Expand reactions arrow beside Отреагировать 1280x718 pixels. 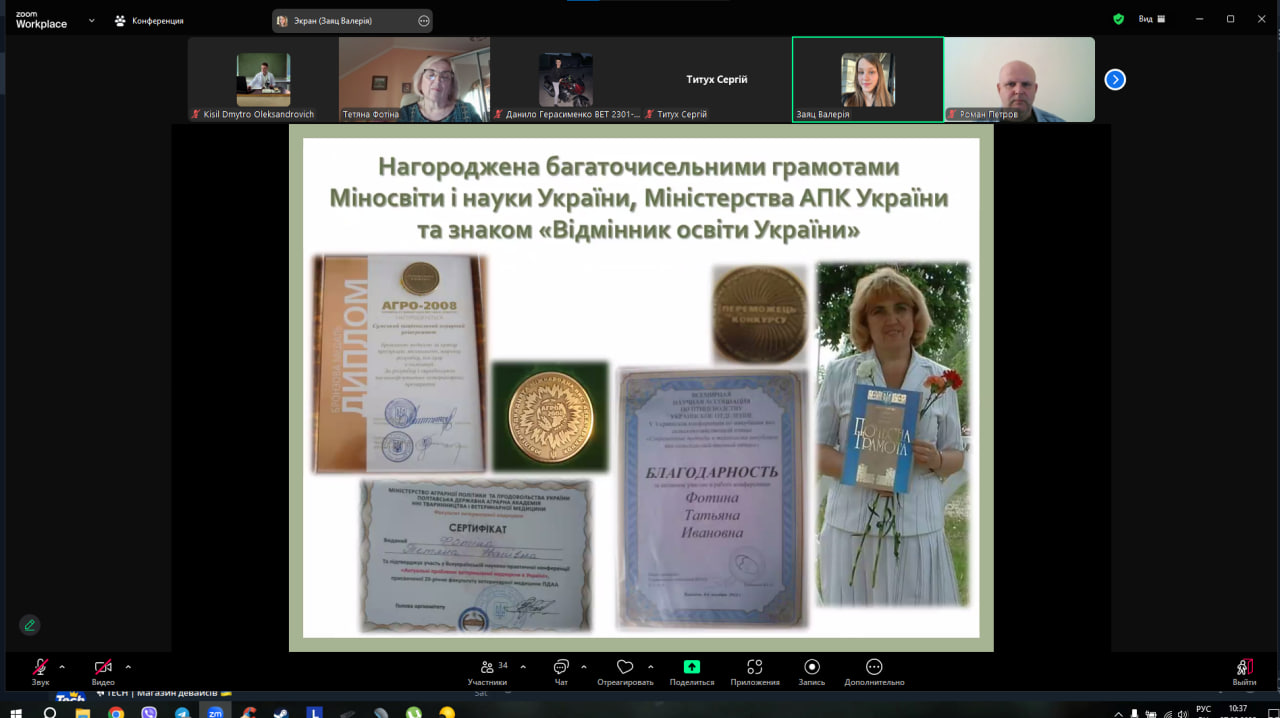pos(651,666)
